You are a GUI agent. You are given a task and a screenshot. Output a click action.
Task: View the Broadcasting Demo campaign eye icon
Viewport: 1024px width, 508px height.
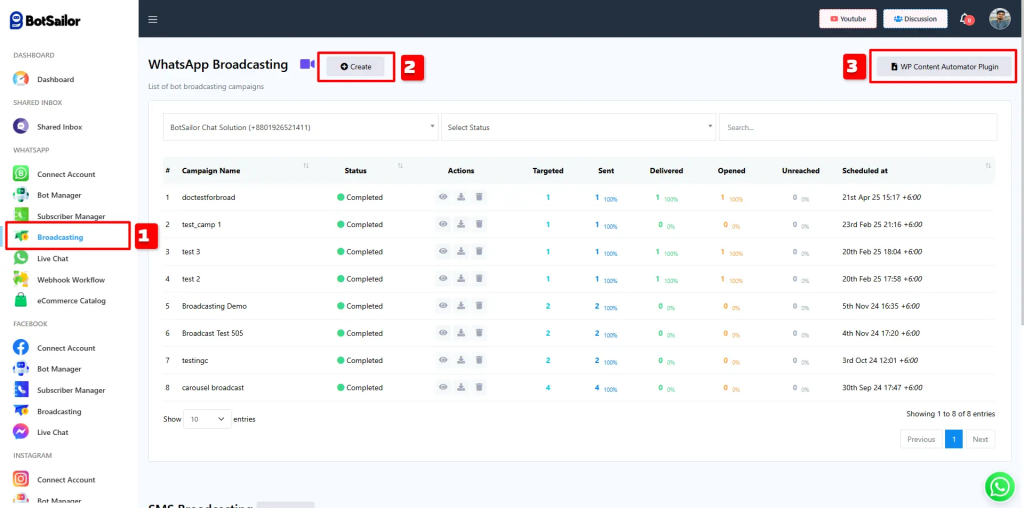443,306
